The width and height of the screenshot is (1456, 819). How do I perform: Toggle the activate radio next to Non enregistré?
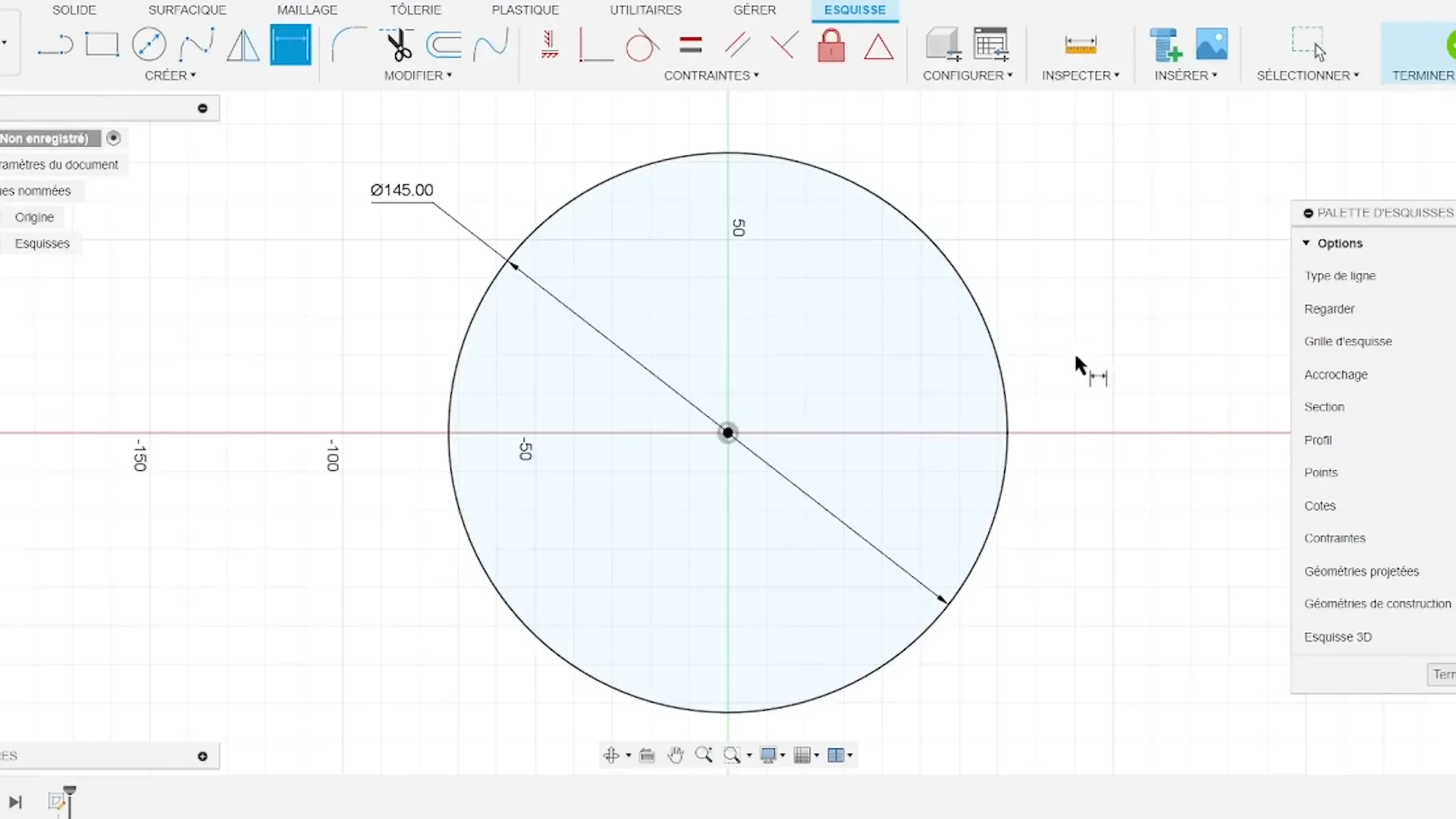(114, 138)
